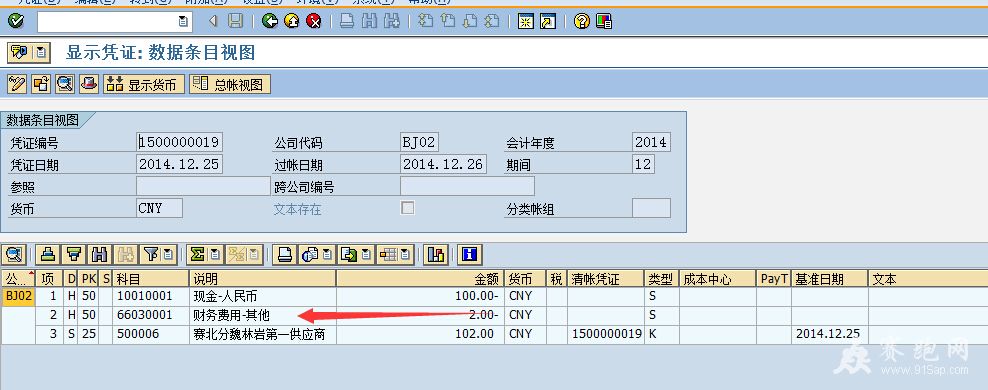Click the clearing document cell 1500000019 in row 3
Image resolution: width=988 pixels, height=390 pixels.
(606, 334)
